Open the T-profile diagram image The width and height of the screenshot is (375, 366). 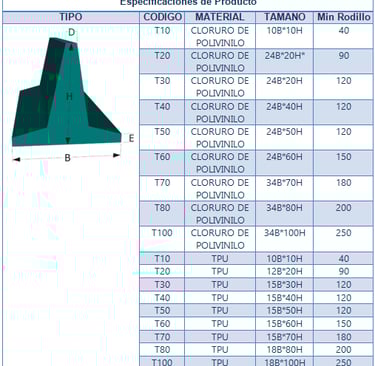tap(67, 95)
